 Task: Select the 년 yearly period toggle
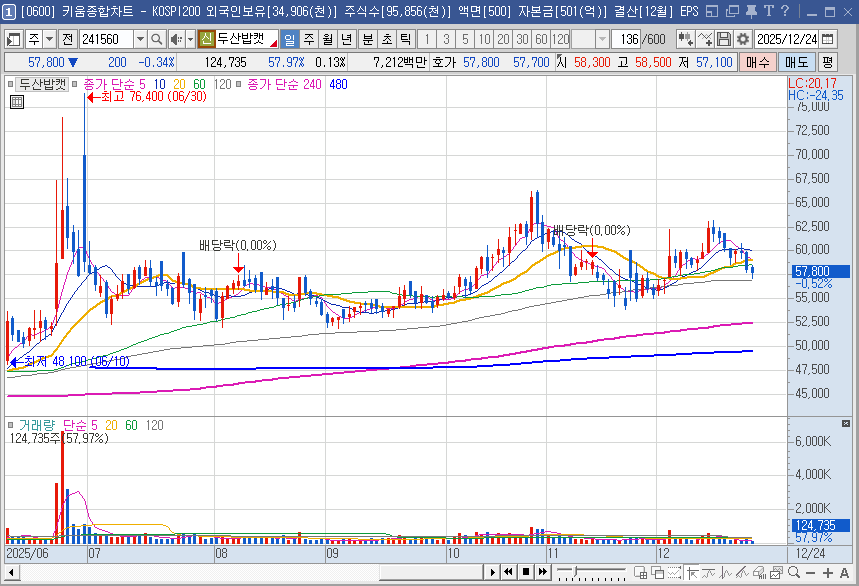point(347,39)
